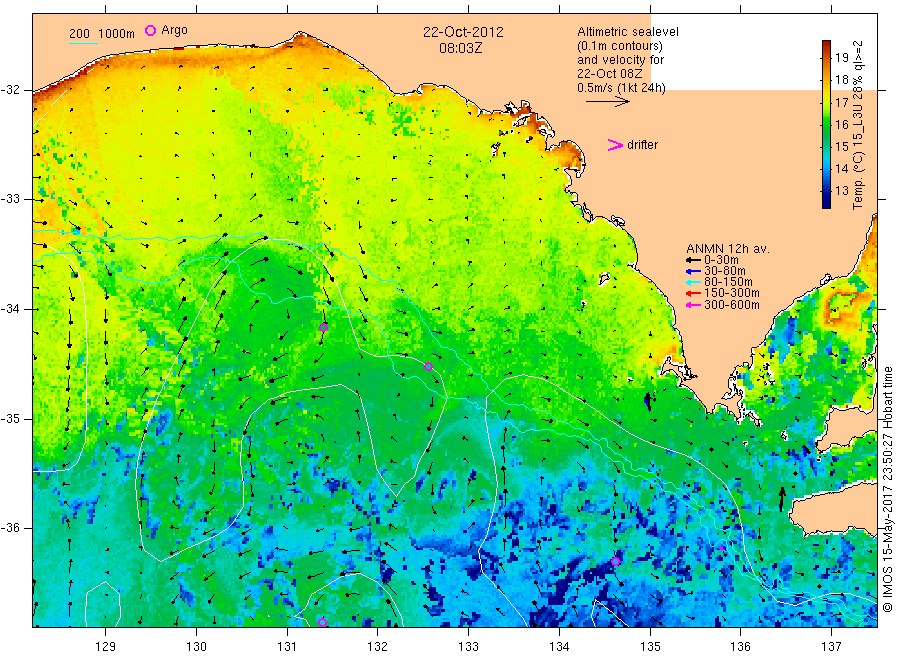The image size is (900, 660).
Task: Click the 0.5m/s velocity reference arrow
Action: click(x=608, y=102)
